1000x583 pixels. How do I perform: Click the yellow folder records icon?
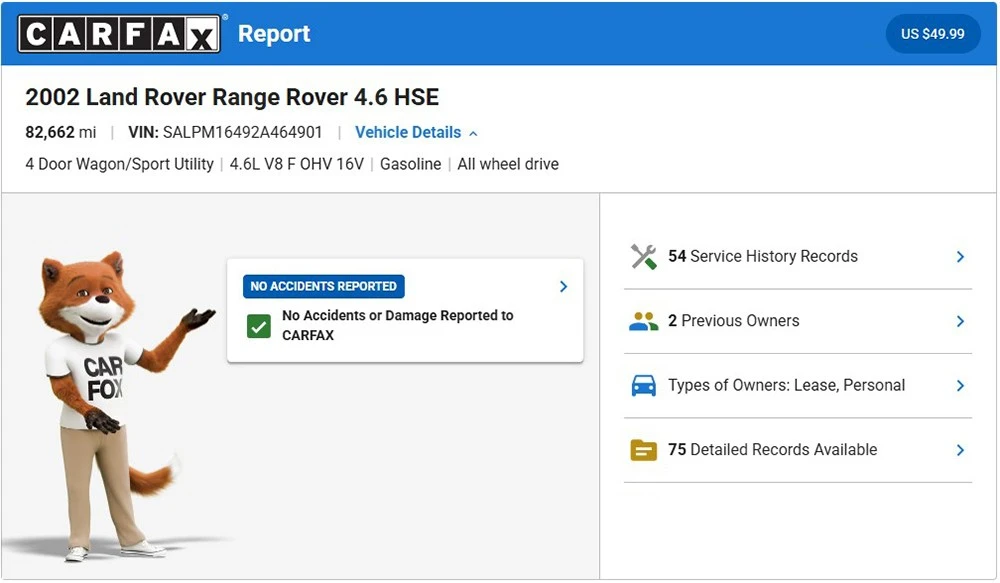click(643, 450)
